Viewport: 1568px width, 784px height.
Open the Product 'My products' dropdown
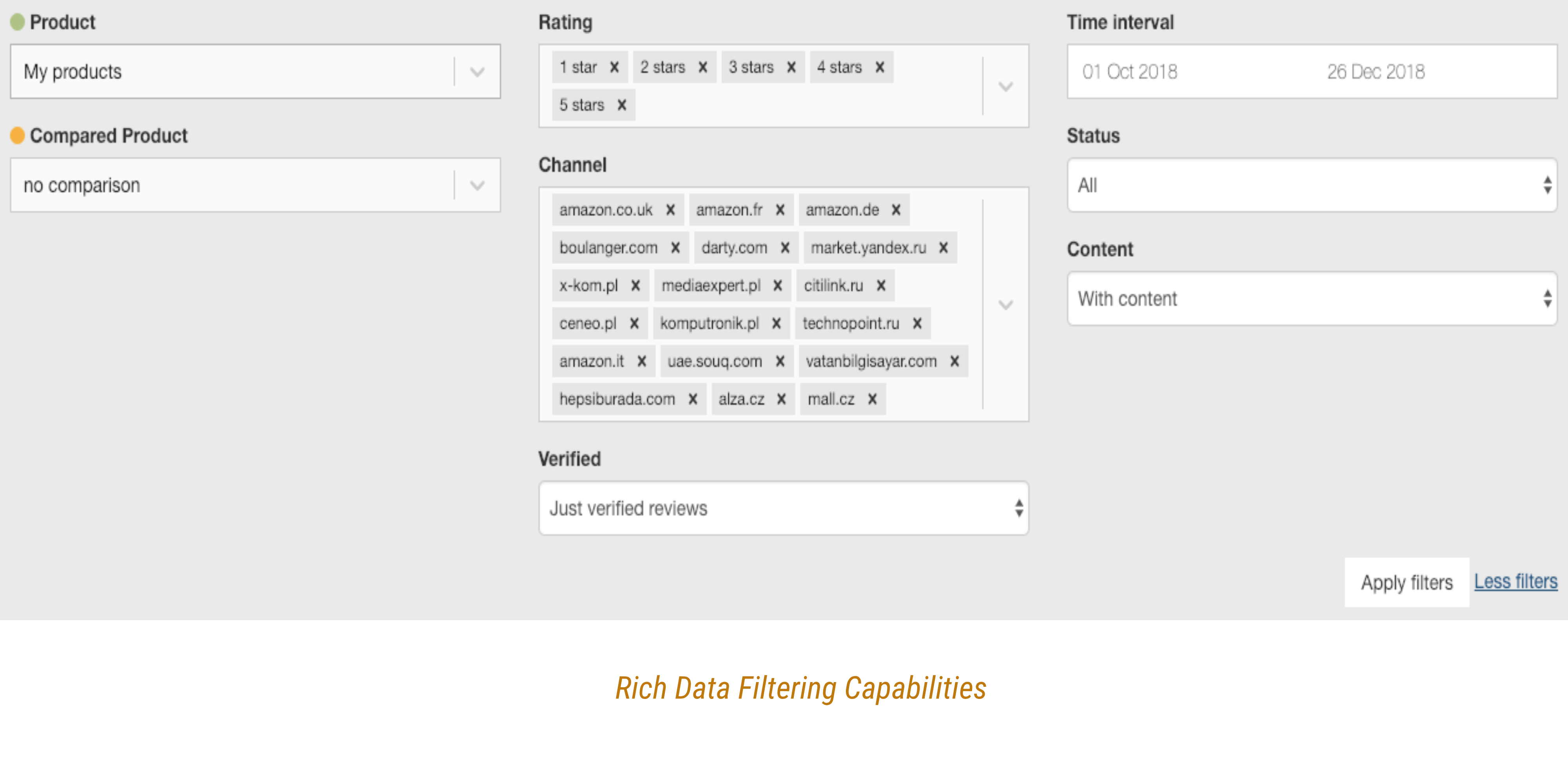(255, 71)
